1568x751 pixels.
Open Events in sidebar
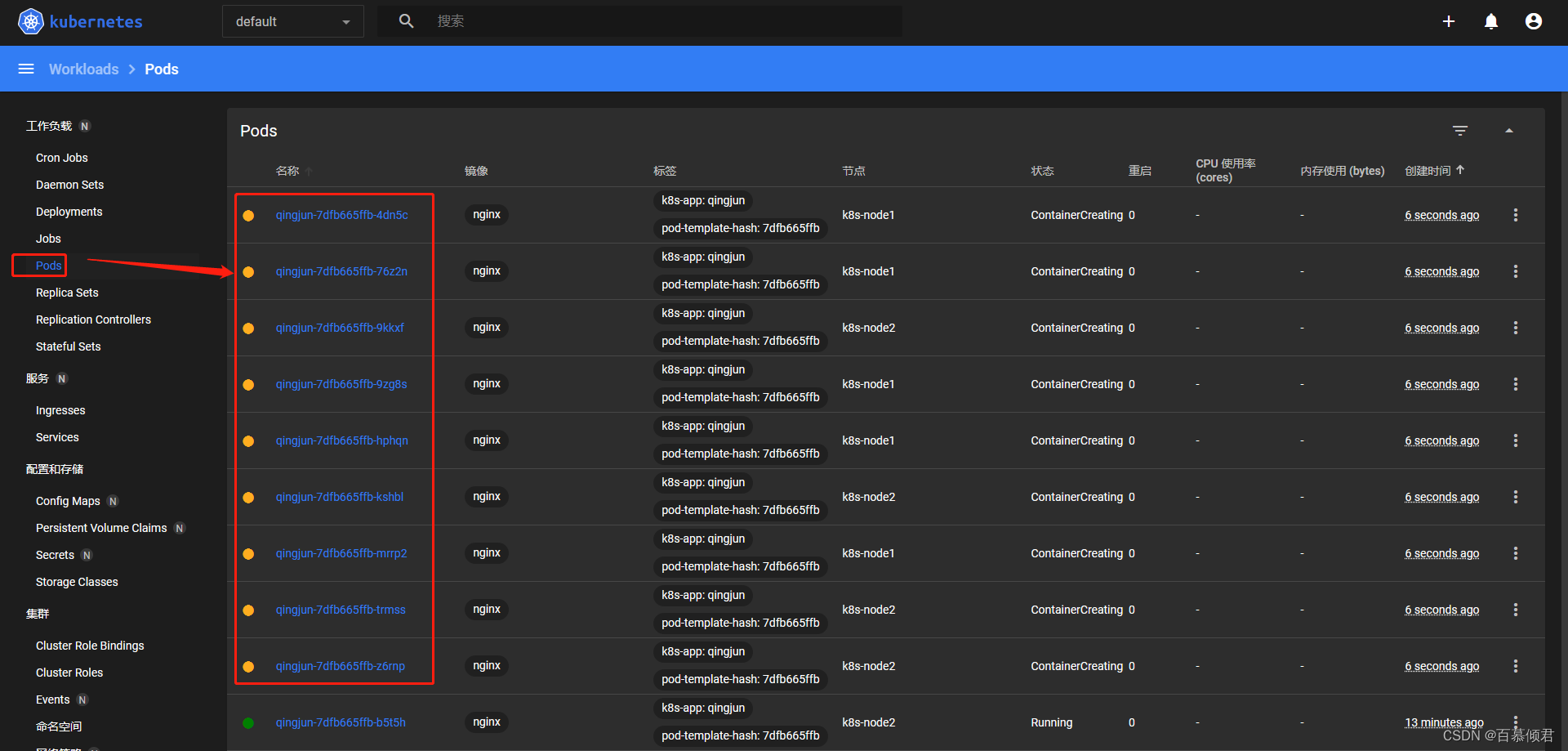52,700
